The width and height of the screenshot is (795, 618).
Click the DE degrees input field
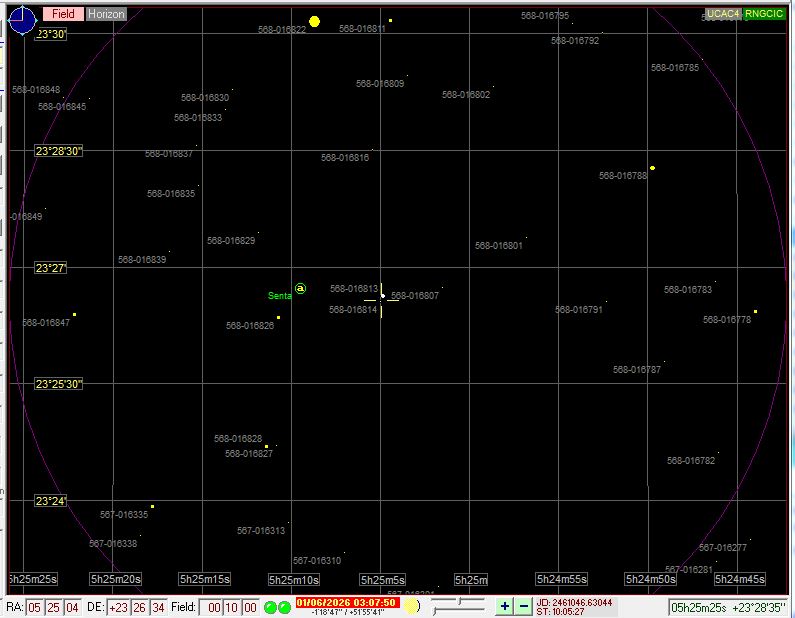pos(119,607)
